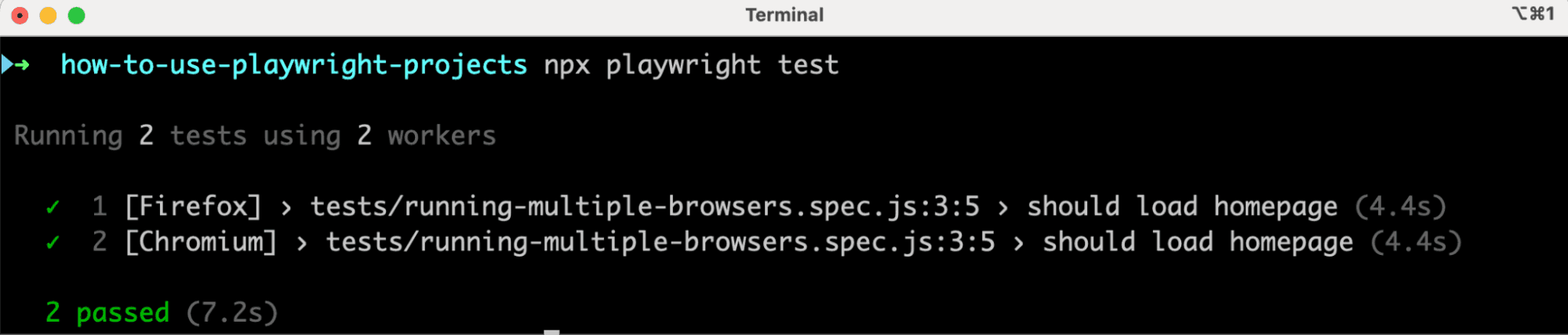Click the prompt arrow icon
The width and height of the screenshot is (1568, 335).
pyautogui.click(x=16, y=64)
